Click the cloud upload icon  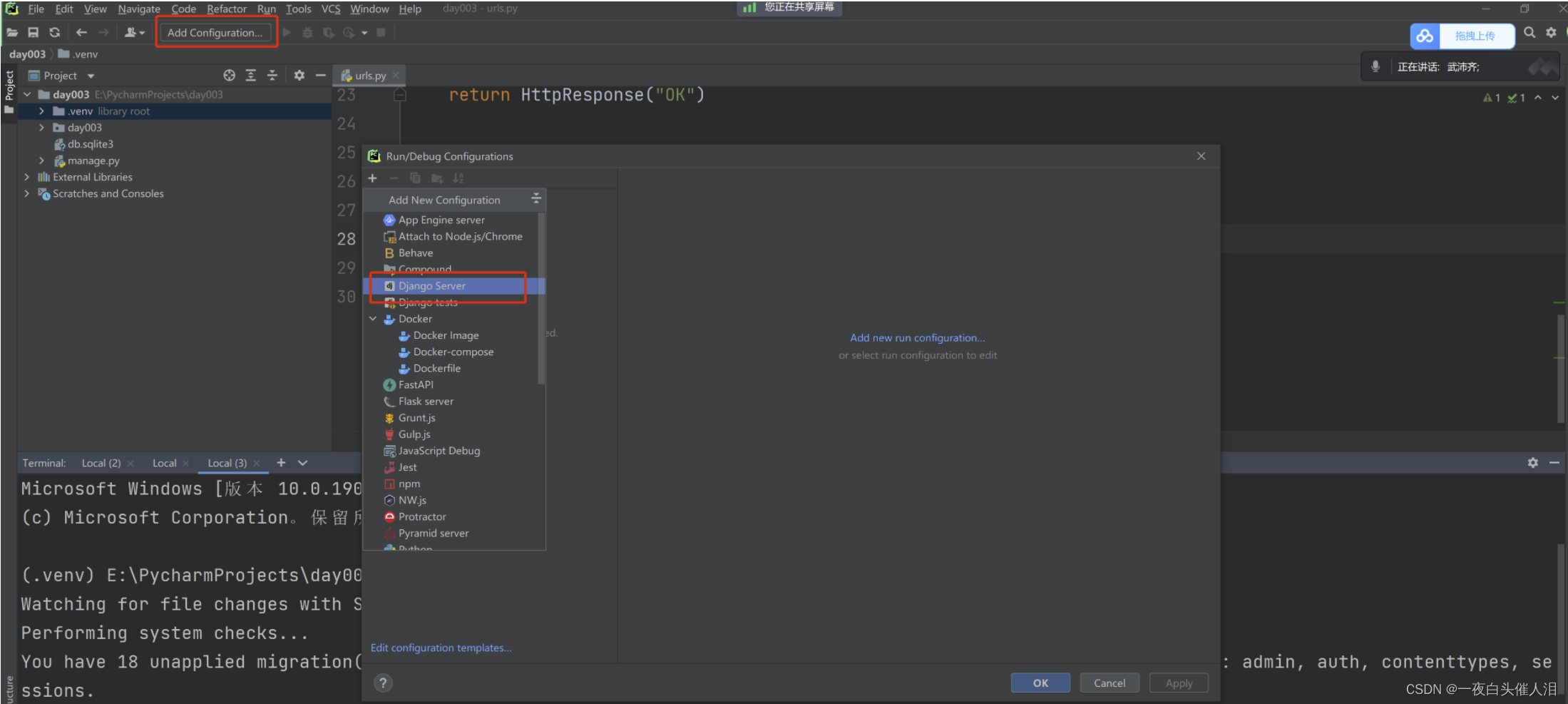(x=1425, y=36)
